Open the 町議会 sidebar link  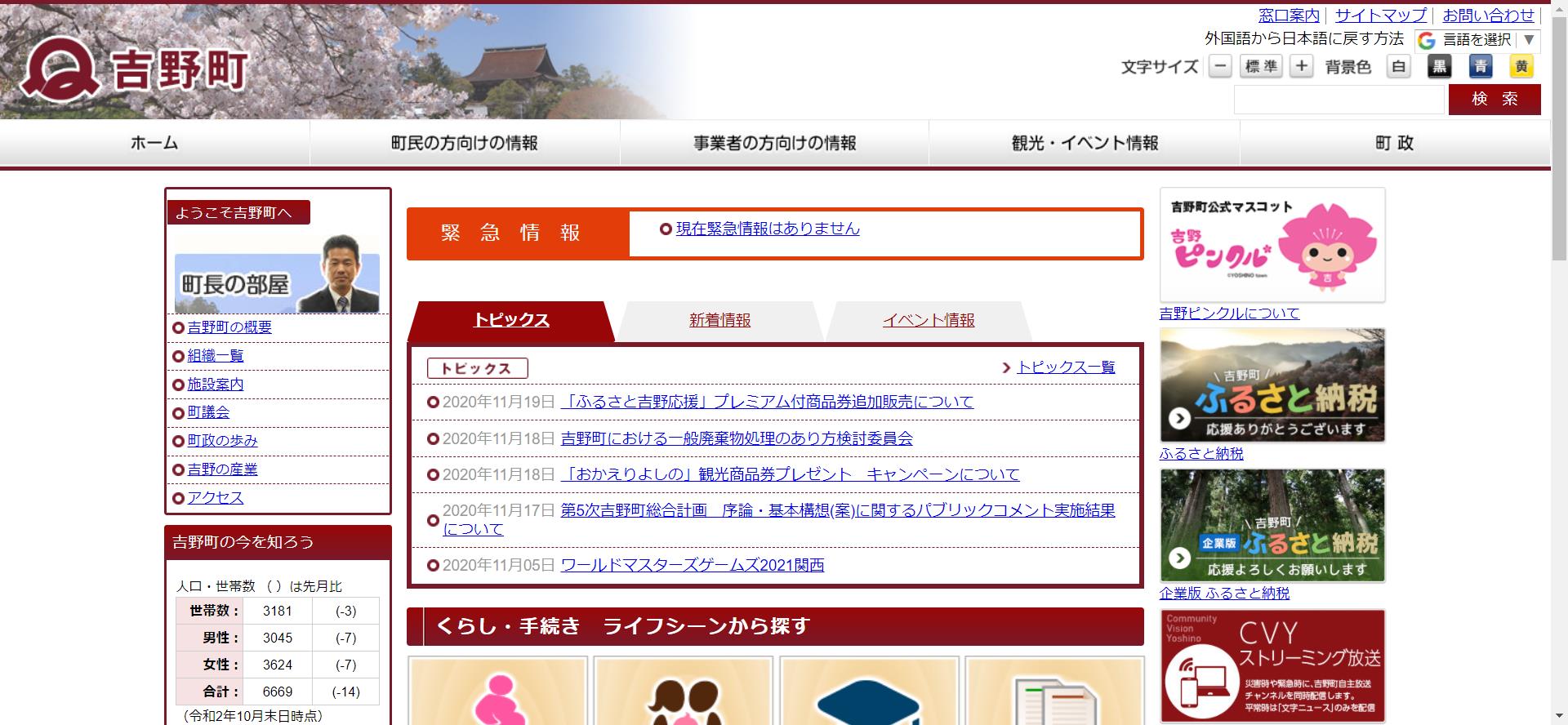pyautogui.click(x=208, y=412)
